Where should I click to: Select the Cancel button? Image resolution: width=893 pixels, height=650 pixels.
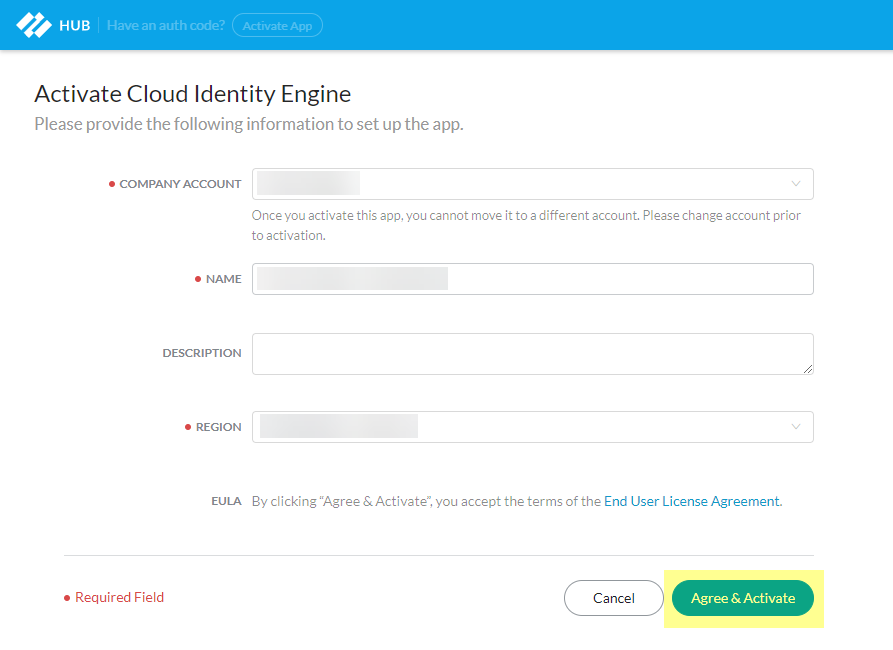pyautogui.click(x=613, y=598)
